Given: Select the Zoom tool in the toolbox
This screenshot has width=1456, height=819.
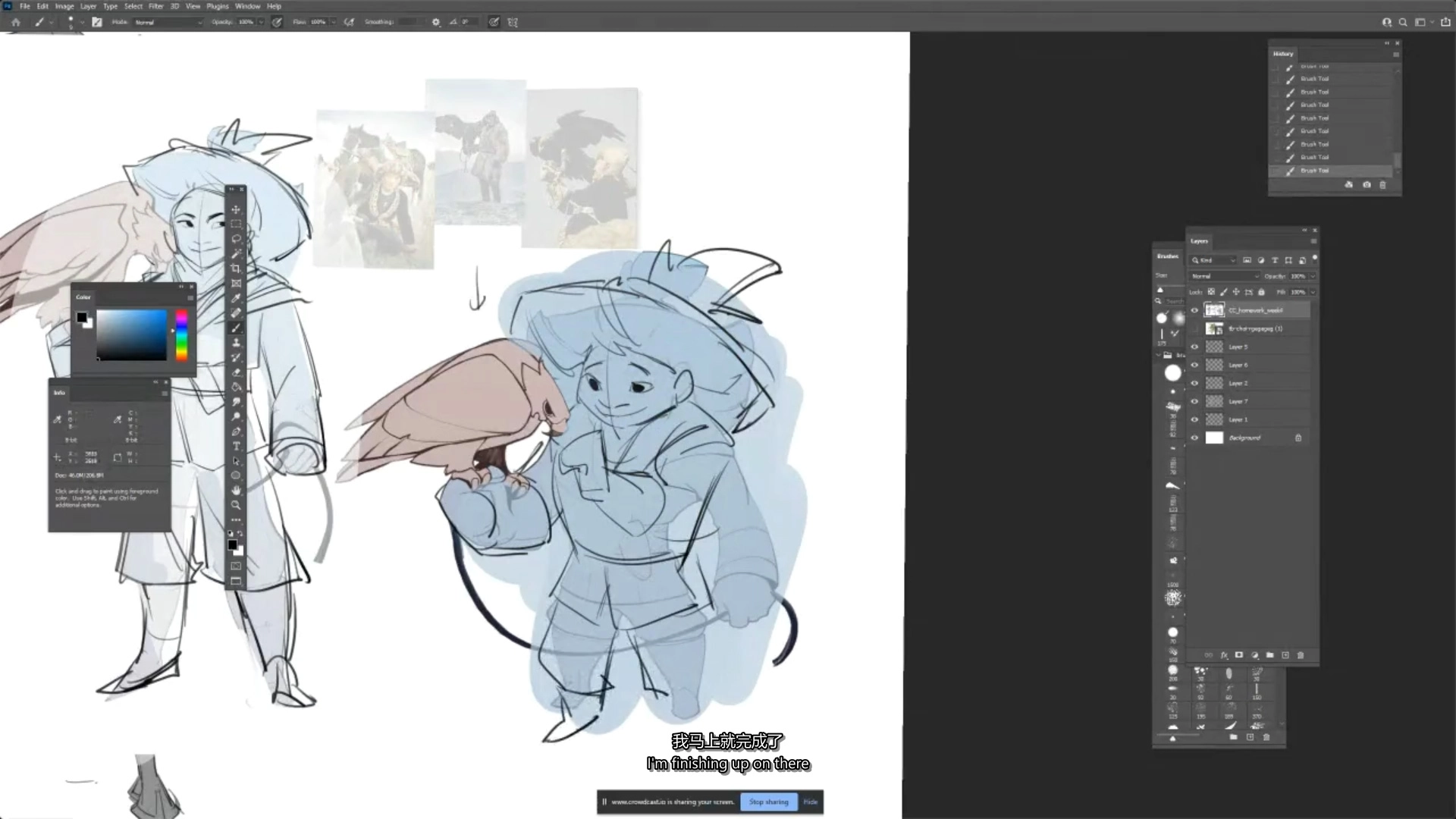Looking at the screenshot, I should point(236,505).
